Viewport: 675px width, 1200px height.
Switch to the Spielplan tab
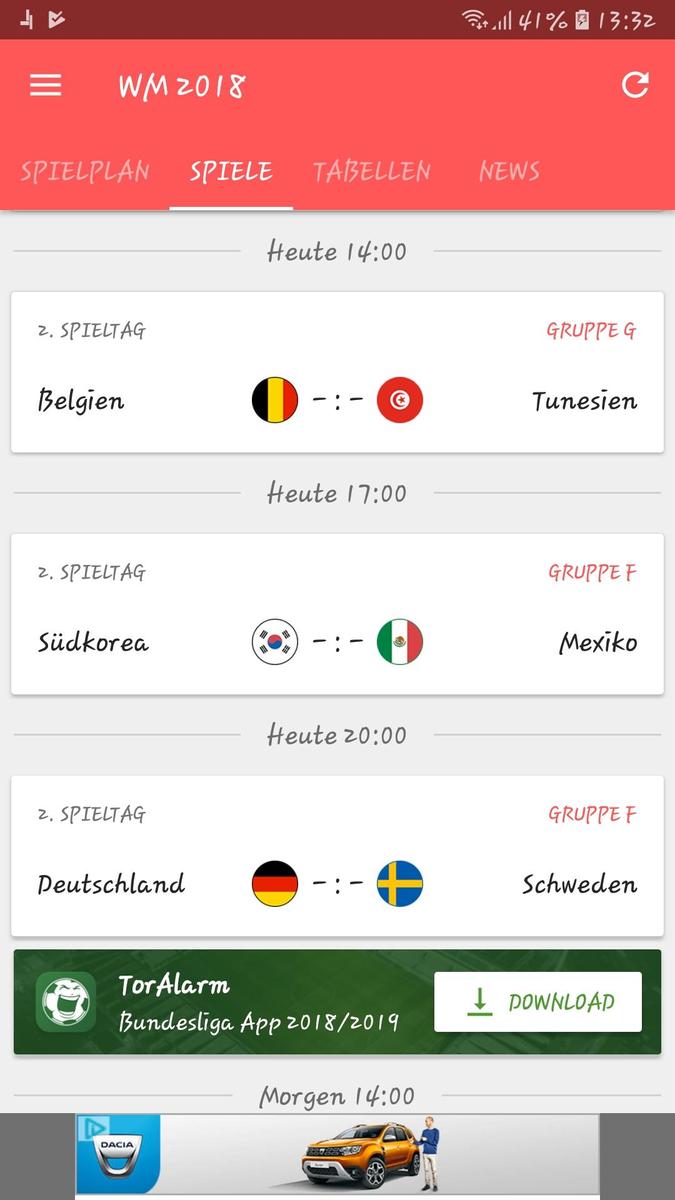tap(85, 172)
